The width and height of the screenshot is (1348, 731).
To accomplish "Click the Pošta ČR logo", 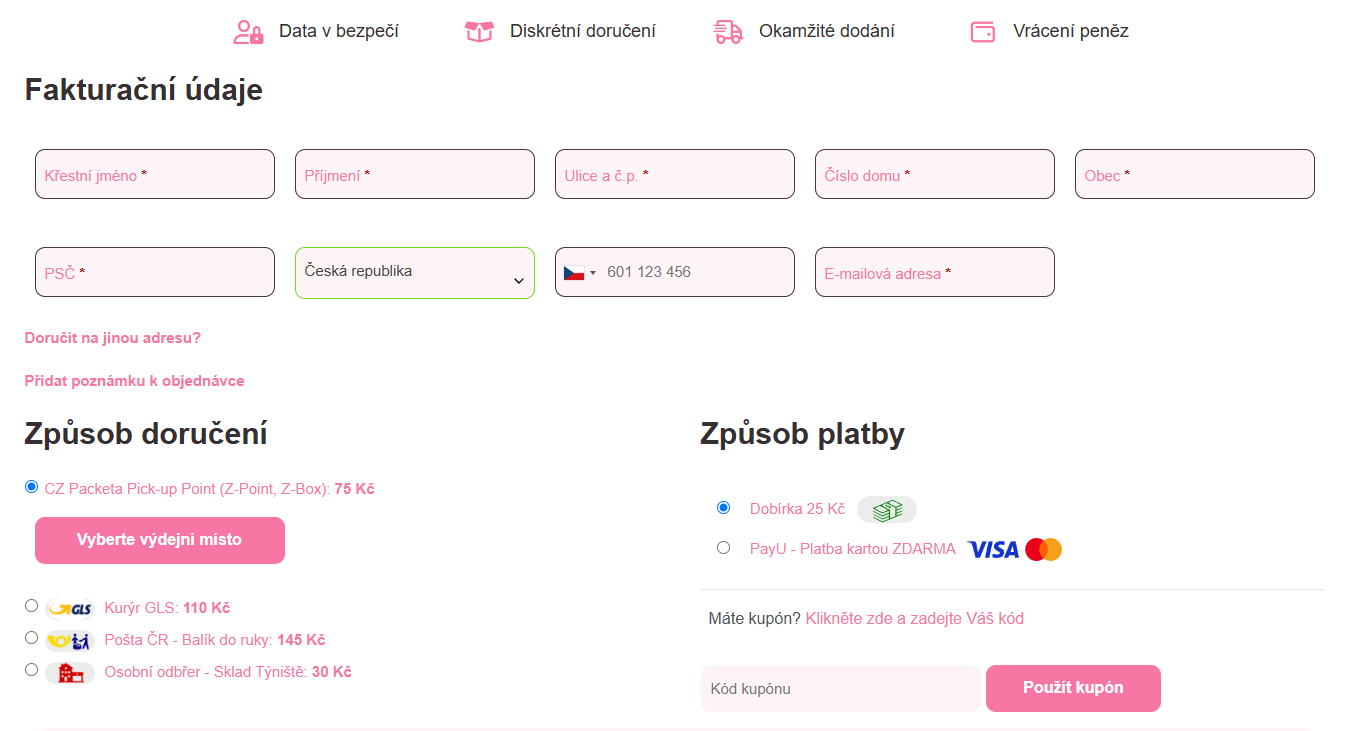I will (x=69, y=639).
